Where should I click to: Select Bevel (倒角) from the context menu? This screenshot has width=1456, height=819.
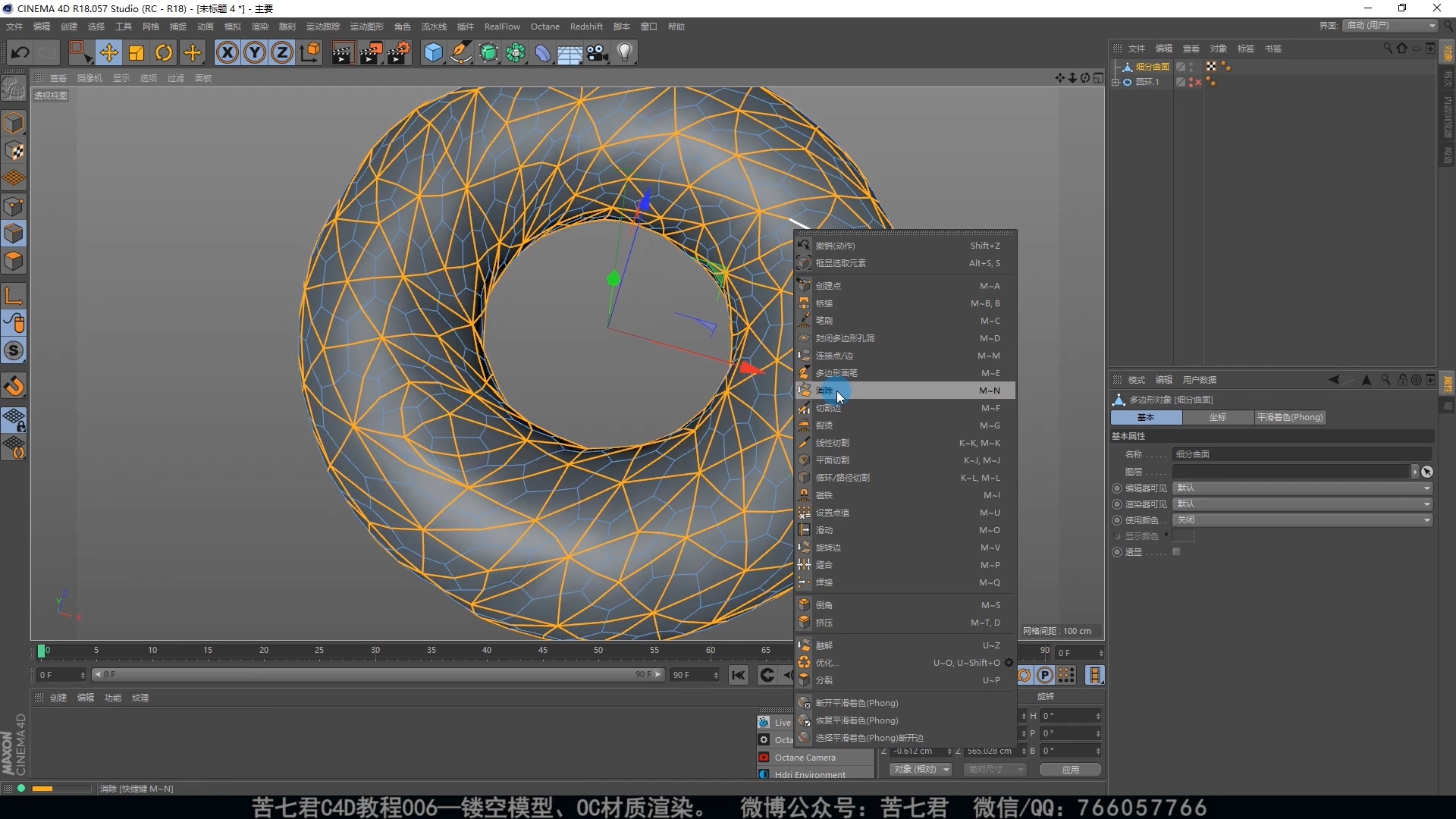click(905, 605)
